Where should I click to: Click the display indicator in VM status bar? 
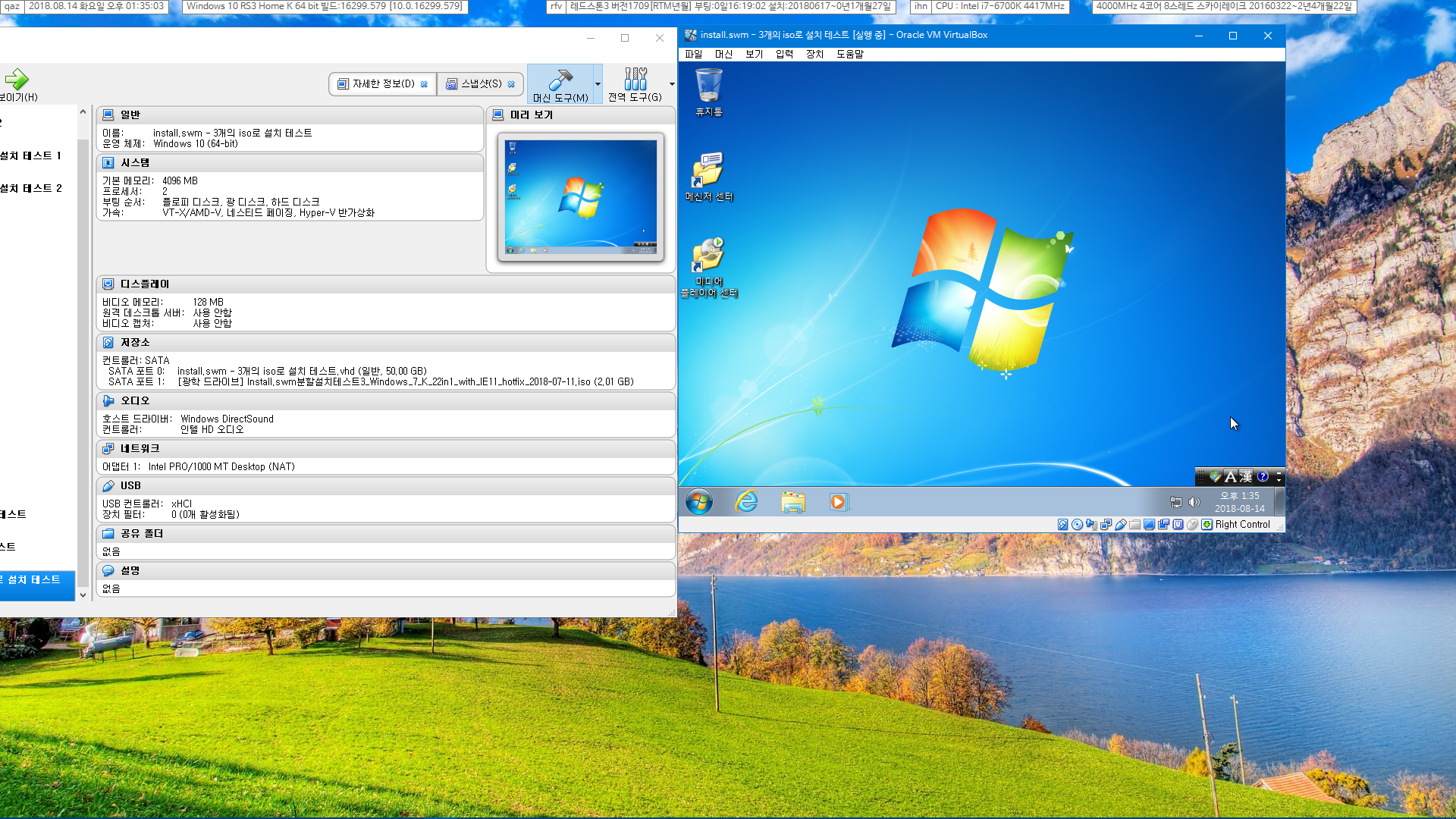point(1149,524)
